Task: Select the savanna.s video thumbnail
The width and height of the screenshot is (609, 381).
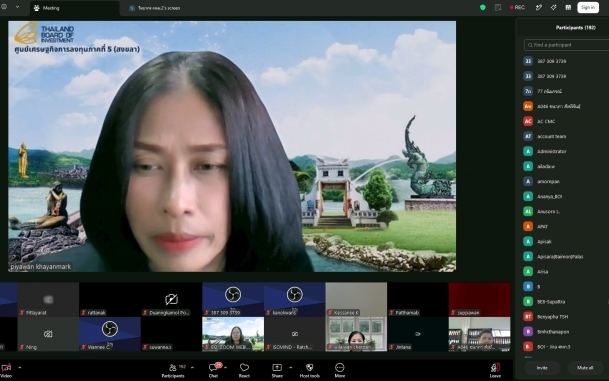Action: [171, 334]
